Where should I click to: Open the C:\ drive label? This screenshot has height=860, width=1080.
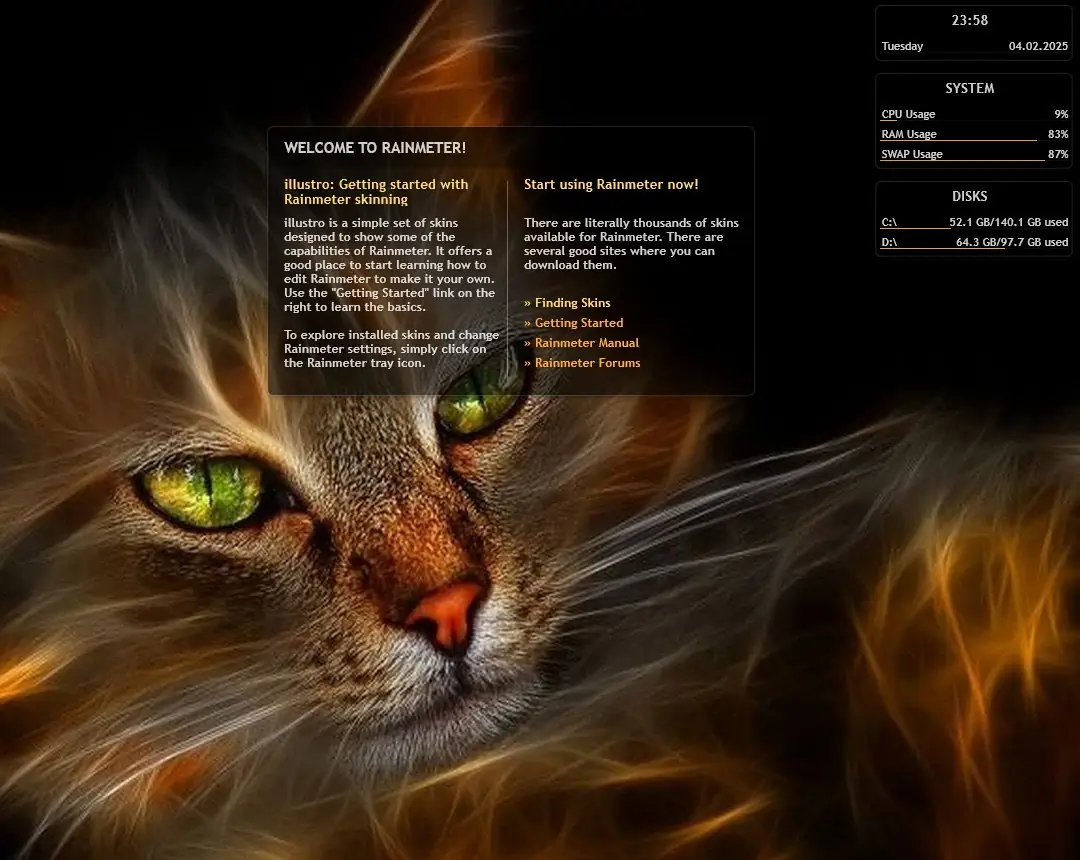point(889,222)
